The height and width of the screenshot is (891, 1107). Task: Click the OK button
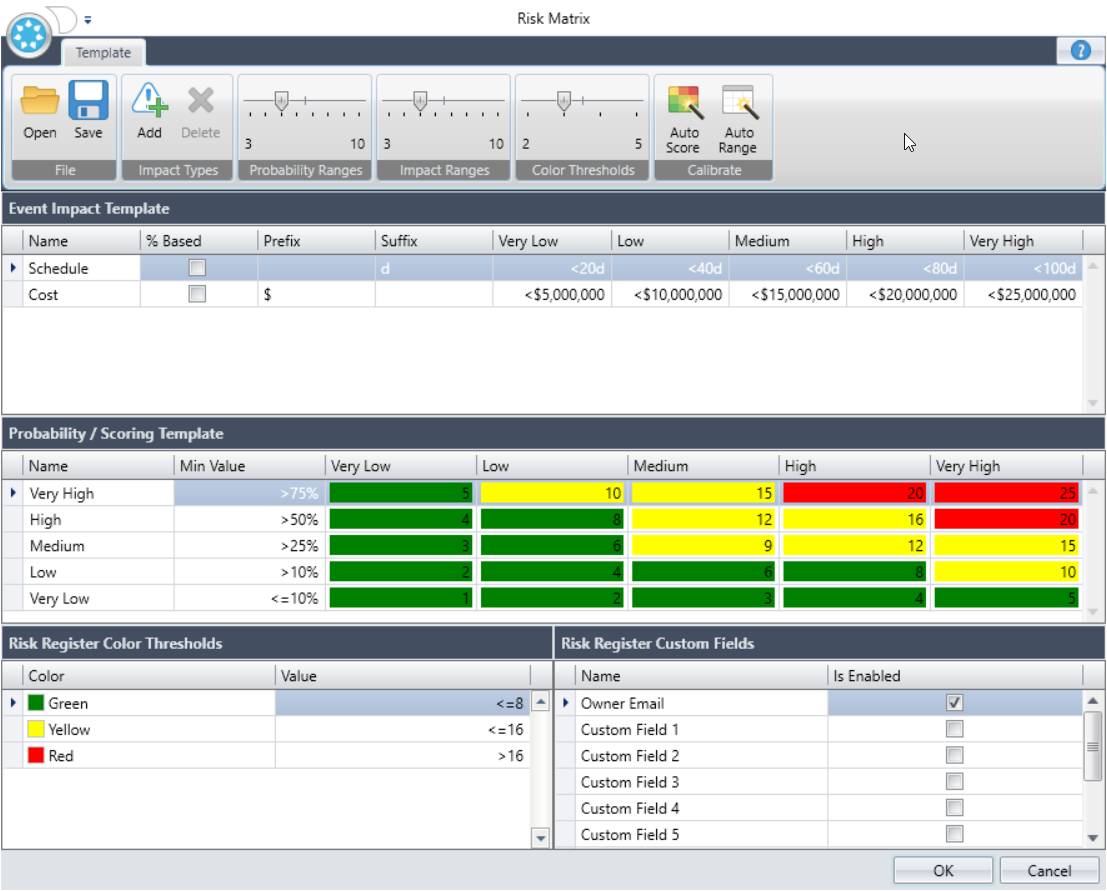pyautogui.click(x=942, y=870)
